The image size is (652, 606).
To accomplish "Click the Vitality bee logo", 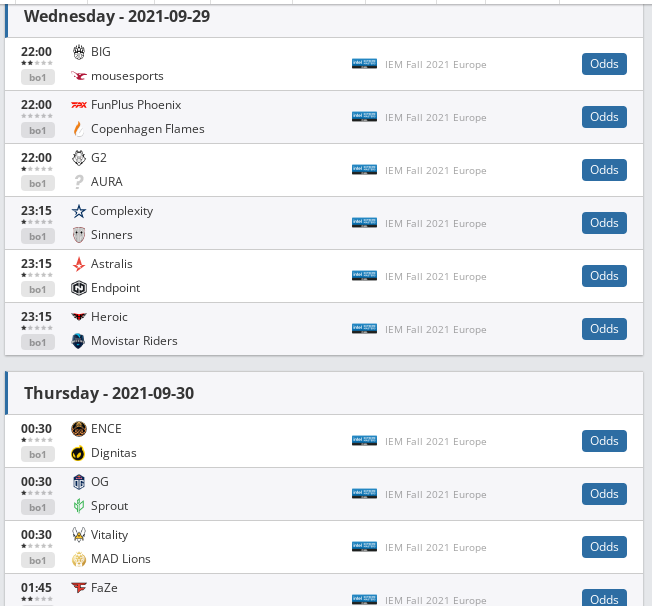I will tap(79, 535).
